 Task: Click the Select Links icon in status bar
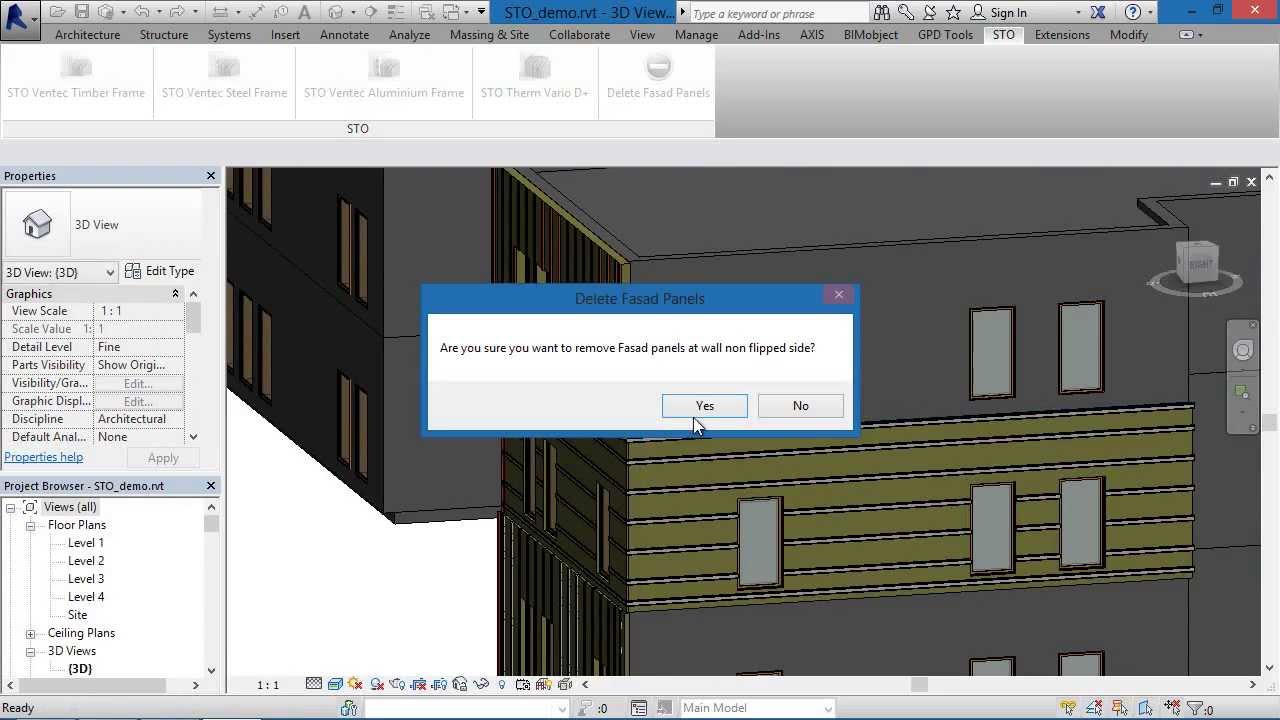tap(1070, 708)
